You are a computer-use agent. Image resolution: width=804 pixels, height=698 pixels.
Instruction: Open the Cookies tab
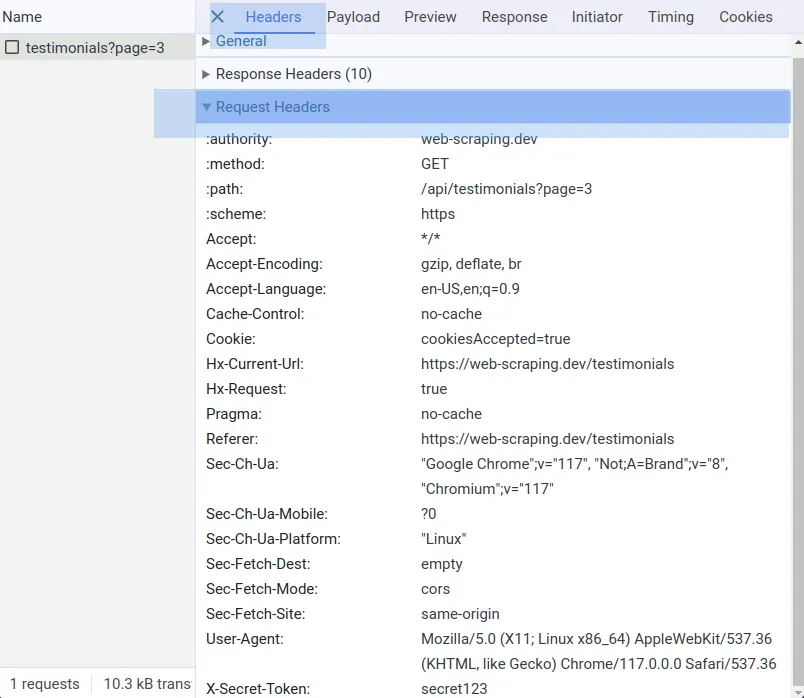[746, 17]
